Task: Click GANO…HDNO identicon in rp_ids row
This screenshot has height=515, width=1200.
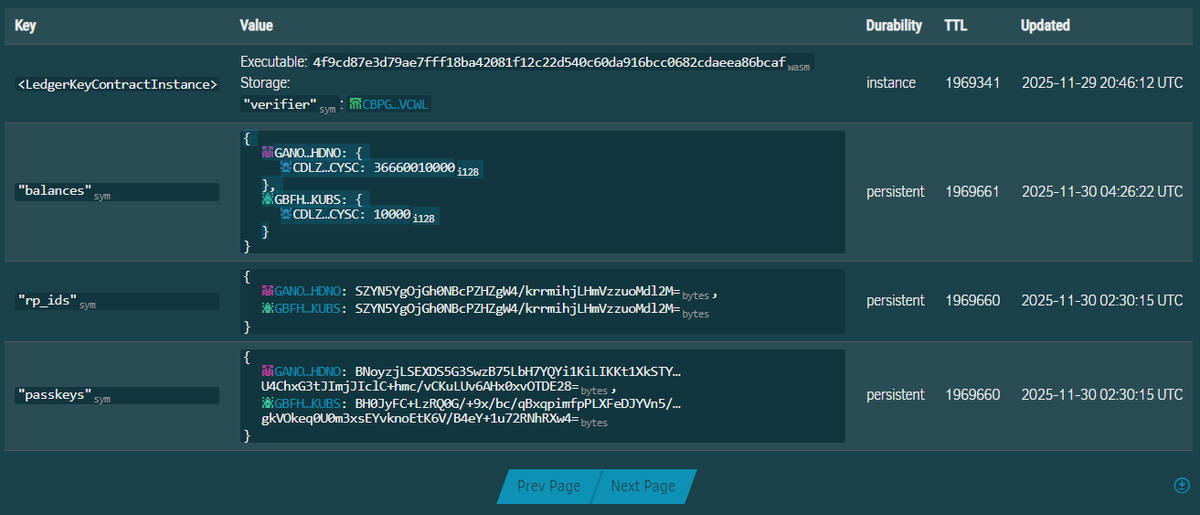Action: [267, 290]
